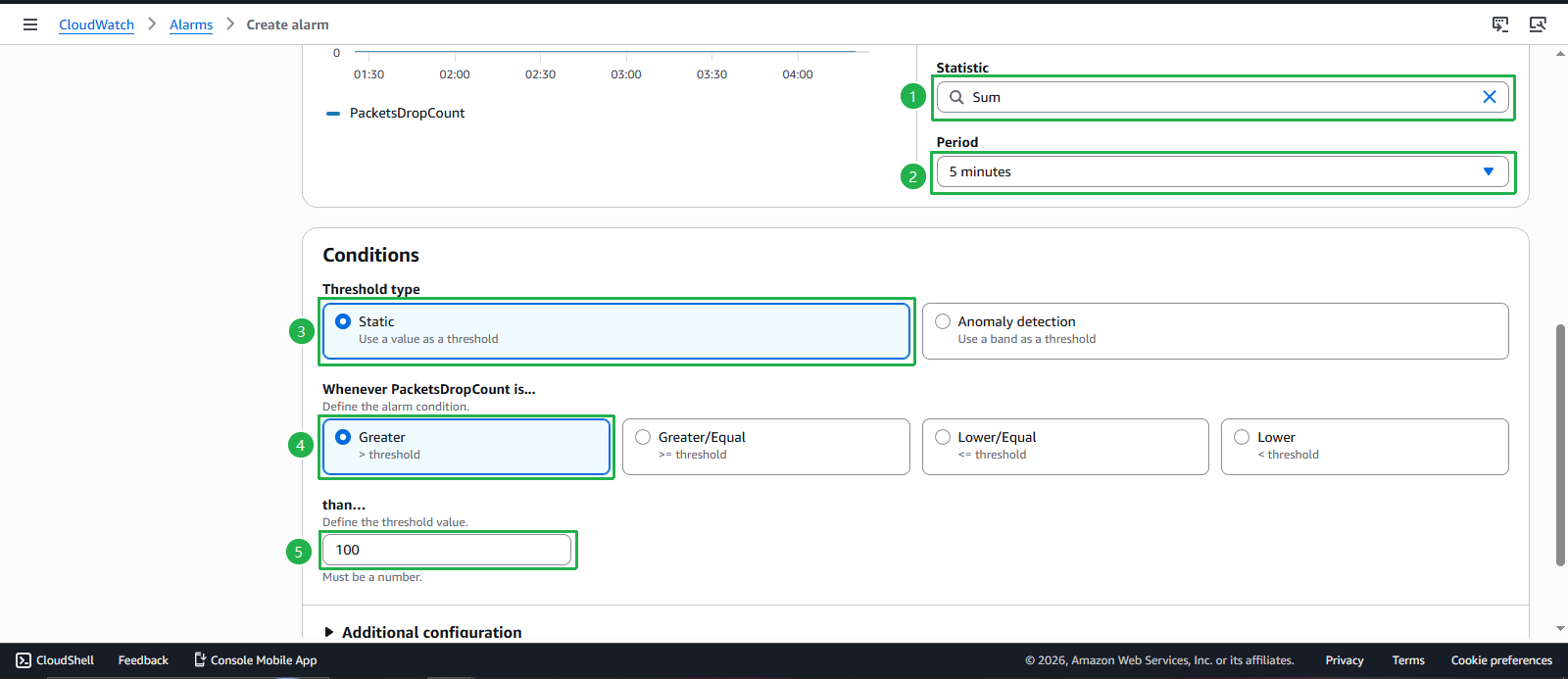Viewport: 1568px width, 679px height.
Task: Click the page vertical scrollbar thumb
Action: (1560, 445)
